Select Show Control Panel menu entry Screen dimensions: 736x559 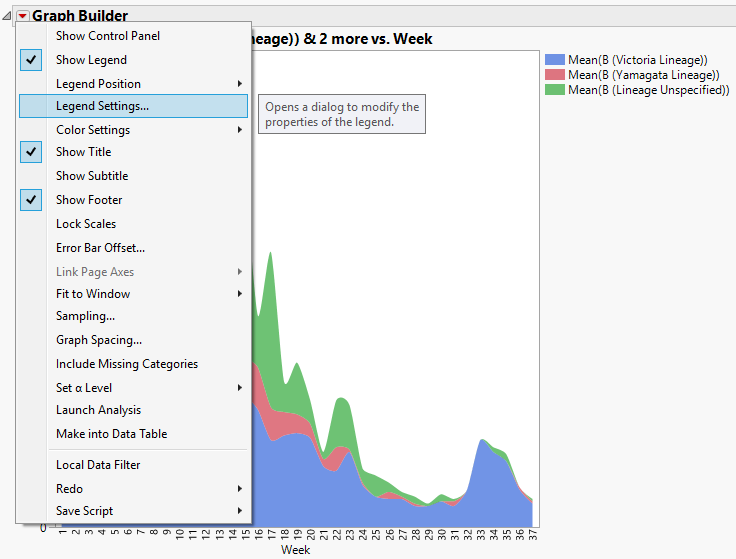pos(133,36)
